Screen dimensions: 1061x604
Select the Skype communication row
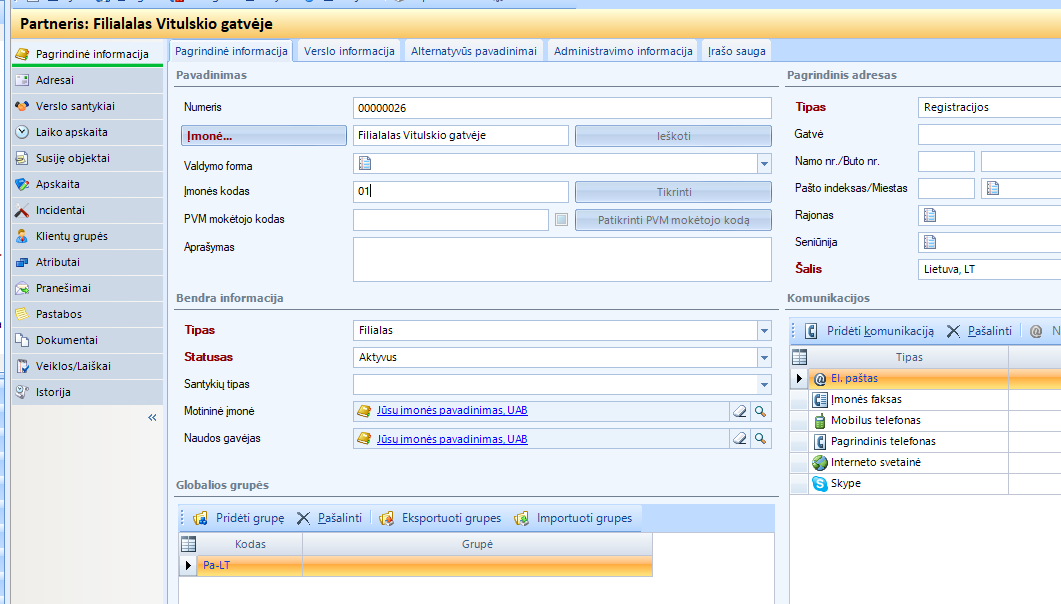point(845,484)
